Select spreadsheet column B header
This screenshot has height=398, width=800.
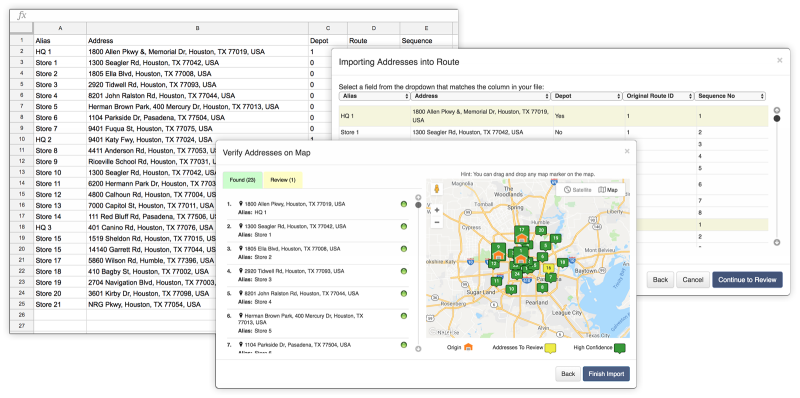pyautogui.click(x=197, y=28)
